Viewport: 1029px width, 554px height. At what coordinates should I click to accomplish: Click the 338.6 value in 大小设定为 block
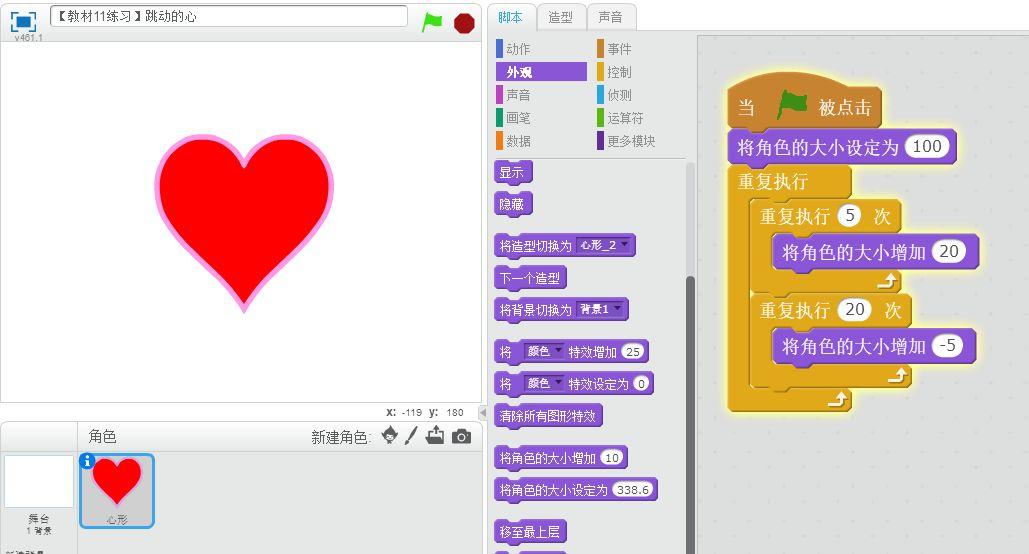coord(632,490)
